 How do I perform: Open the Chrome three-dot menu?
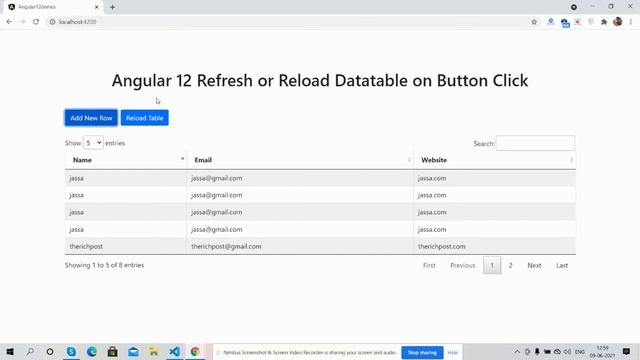pyautogui.click(x=631, y=22)
